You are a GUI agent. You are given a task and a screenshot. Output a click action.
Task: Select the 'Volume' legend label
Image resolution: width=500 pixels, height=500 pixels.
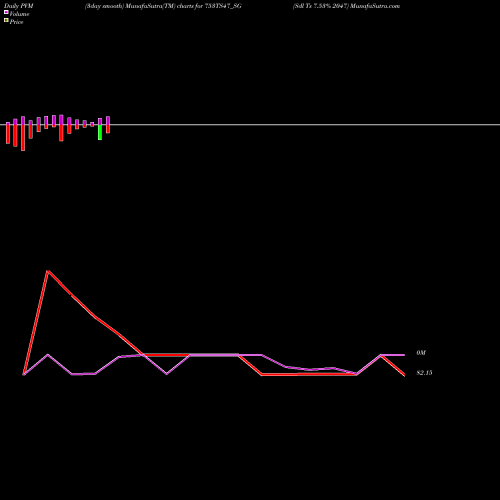click(19, 14)
